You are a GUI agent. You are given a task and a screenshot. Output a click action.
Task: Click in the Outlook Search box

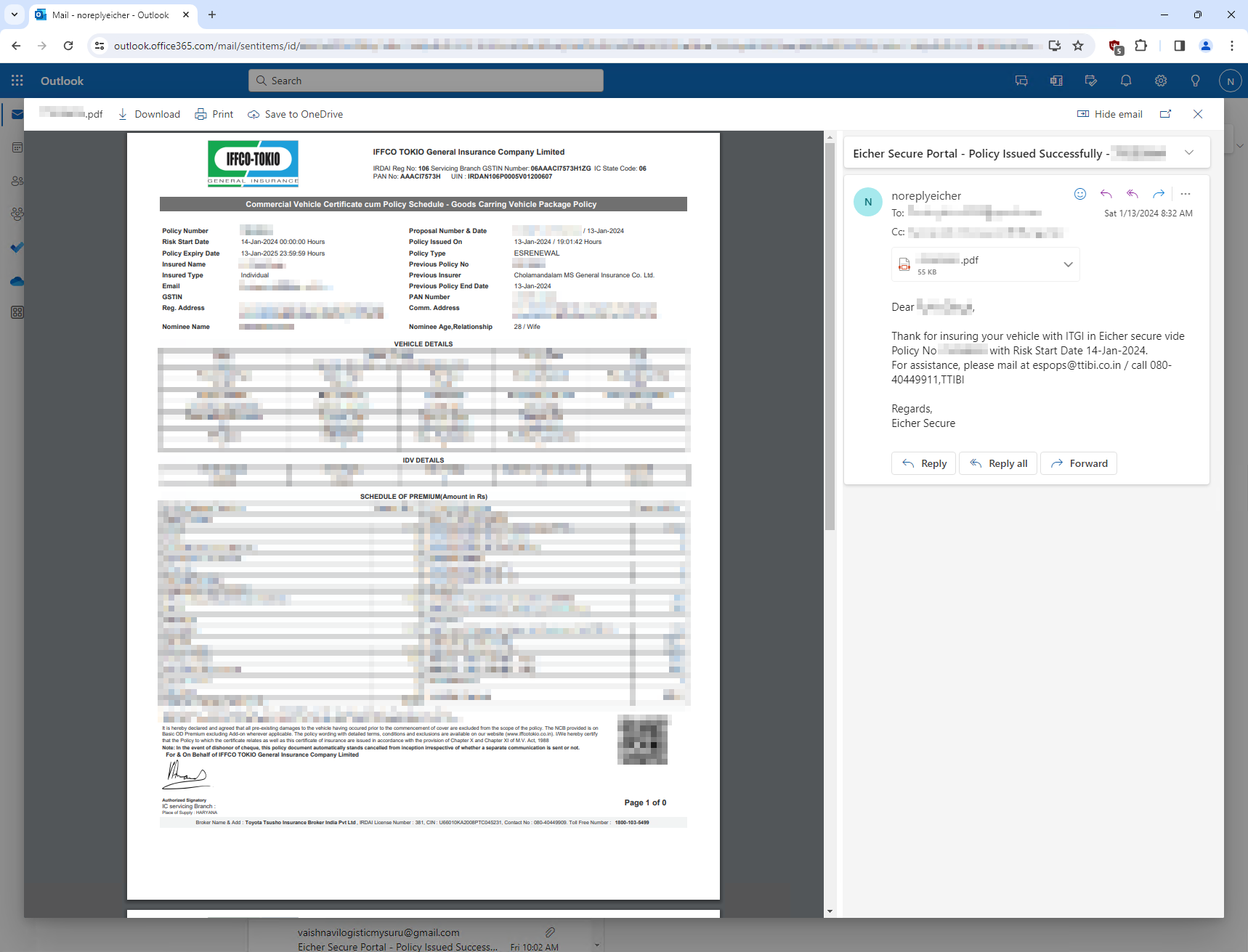(x=426, y=81)
